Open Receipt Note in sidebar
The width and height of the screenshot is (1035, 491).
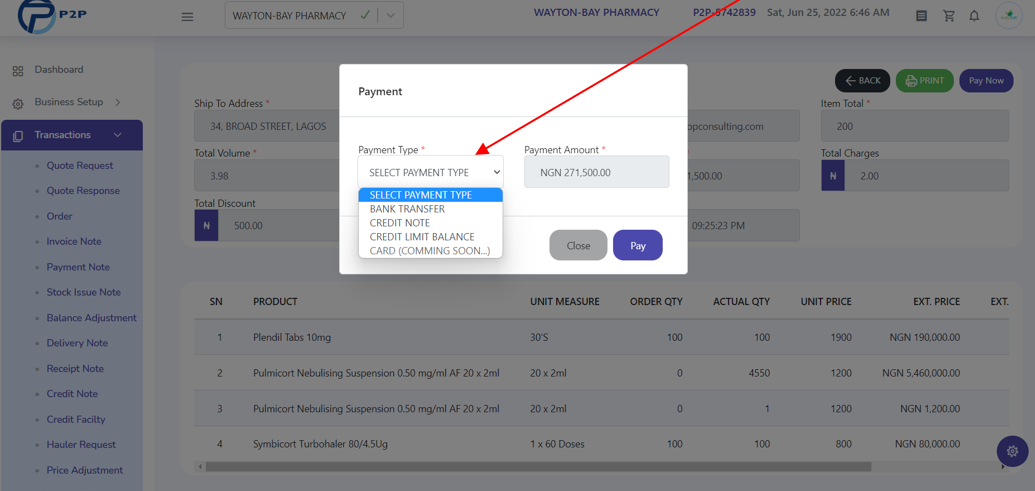pyautogui.click(x=75, y=369)
